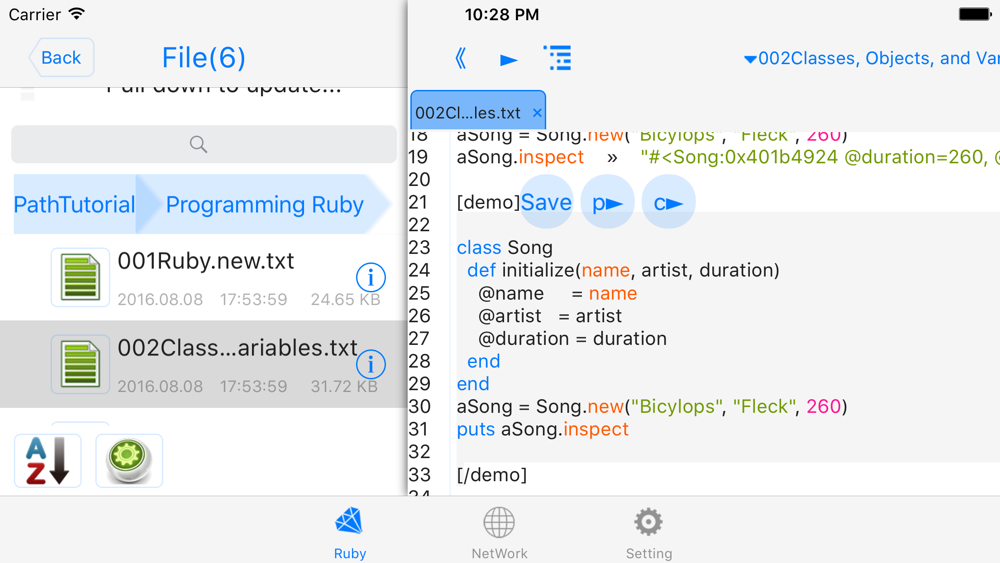Open the outline list icon
This screenshot has height=563, width=1000.
tap(557, 58)
